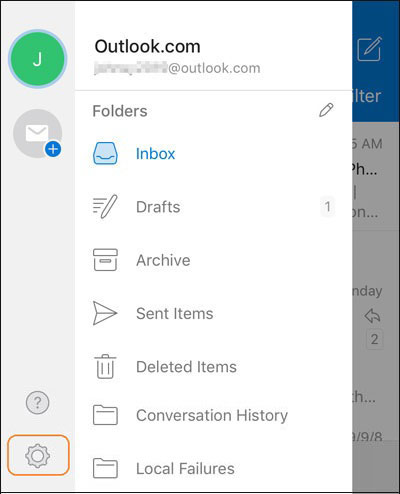Click the Deleted Items trash icon
This screenshot has height=494, width=400.
pos(105,366)
